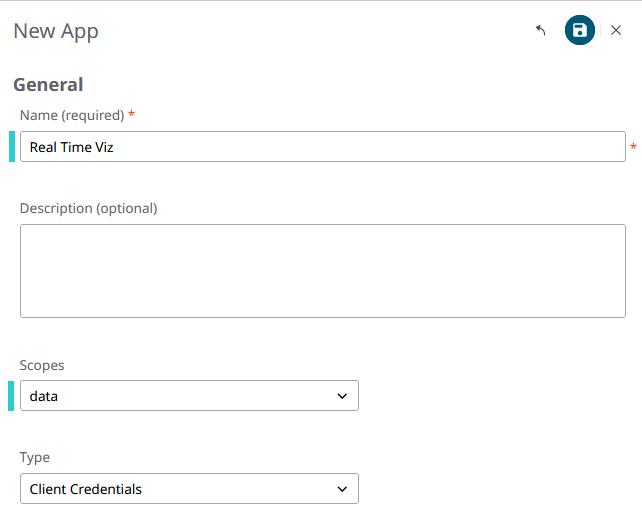Click red asterisk next to Name label
This screenshot has height=530, width=642.
[x=132, y=114]
